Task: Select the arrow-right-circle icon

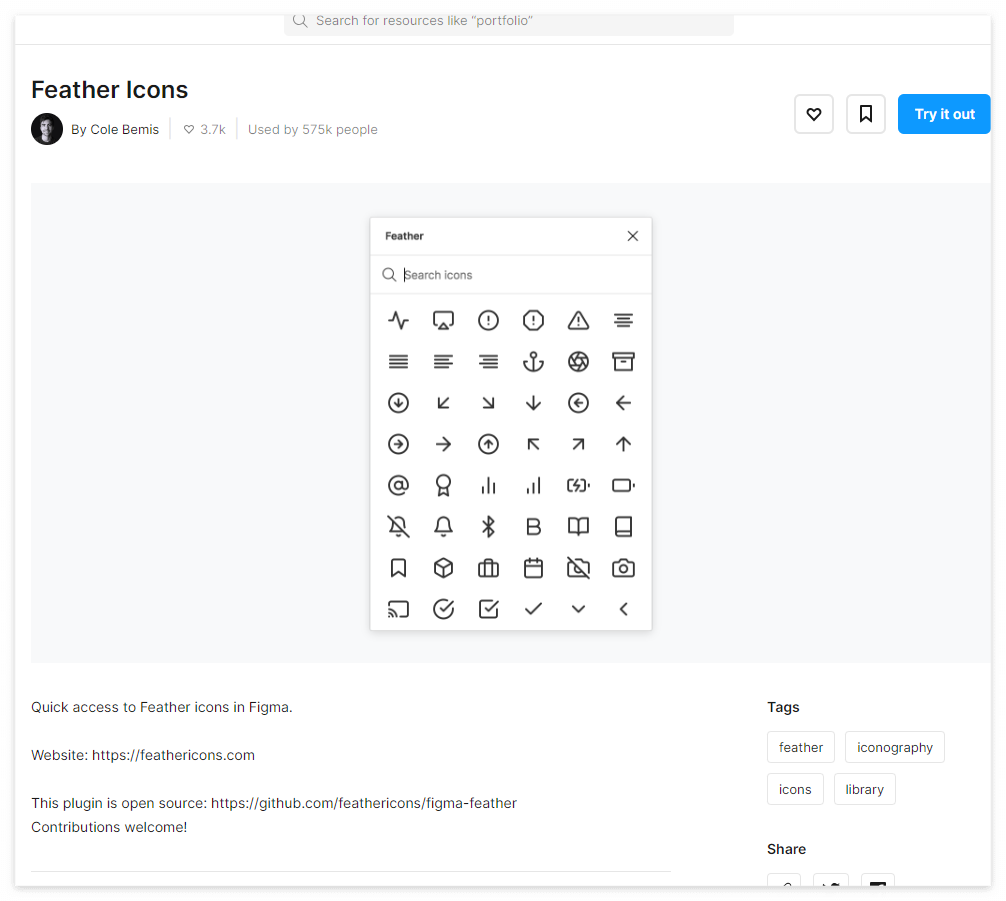Action: click(398, 443)
